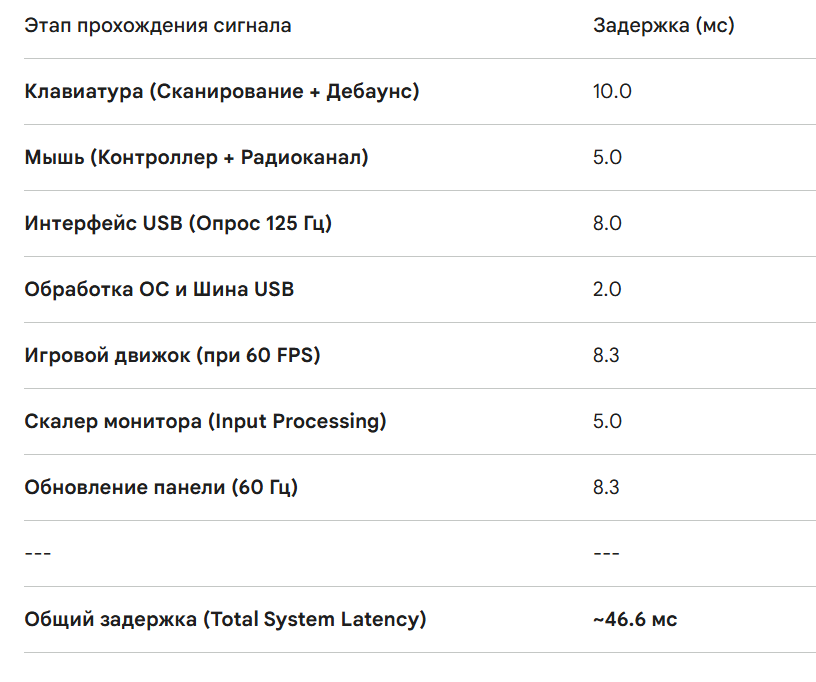
Task: Click the monitor scaler 5.0 delay value
Action: coord(607,421)
